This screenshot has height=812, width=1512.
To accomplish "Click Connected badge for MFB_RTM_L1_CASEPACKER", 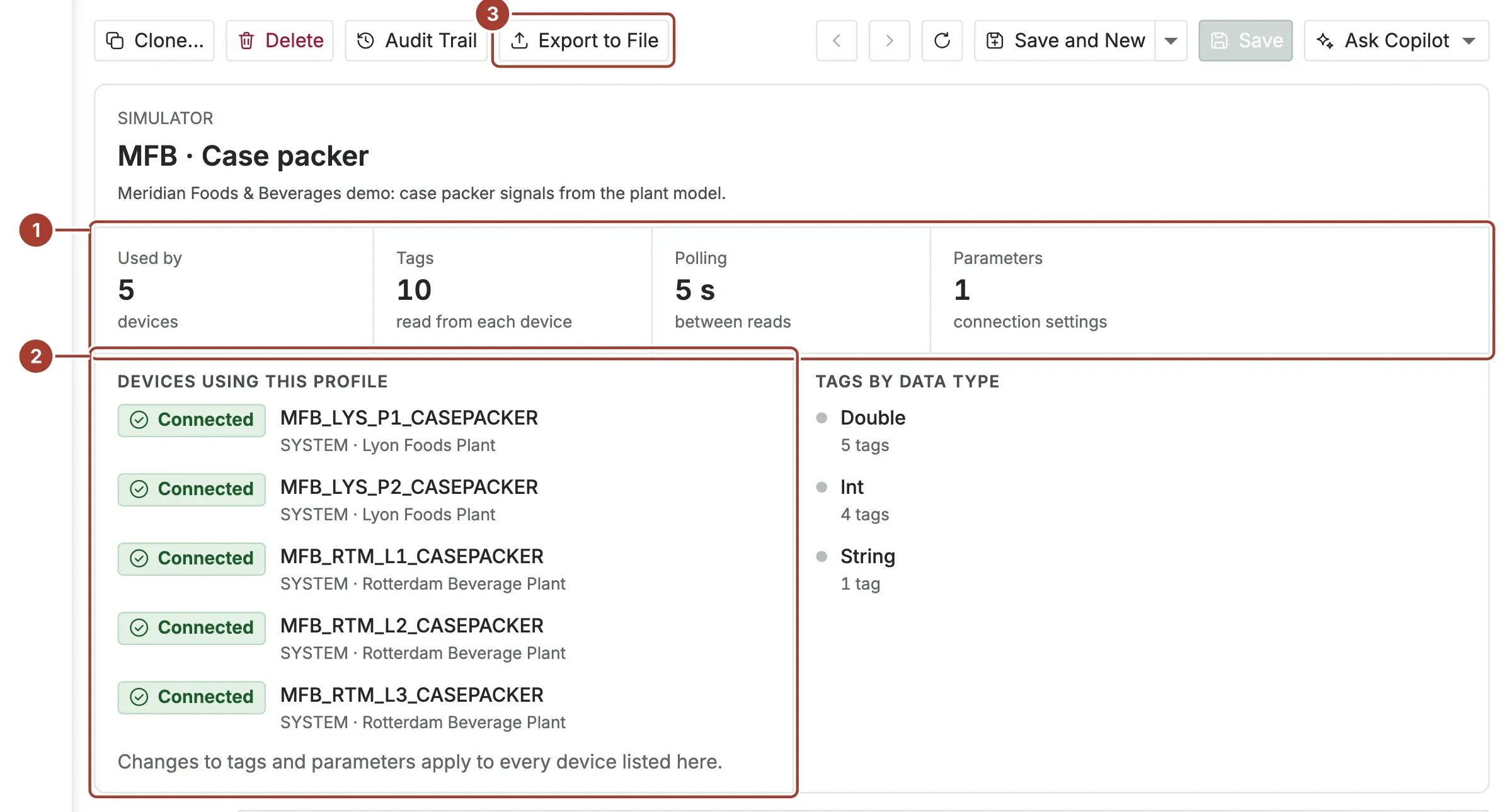I will pyautogui.click(x=192, y=559).
